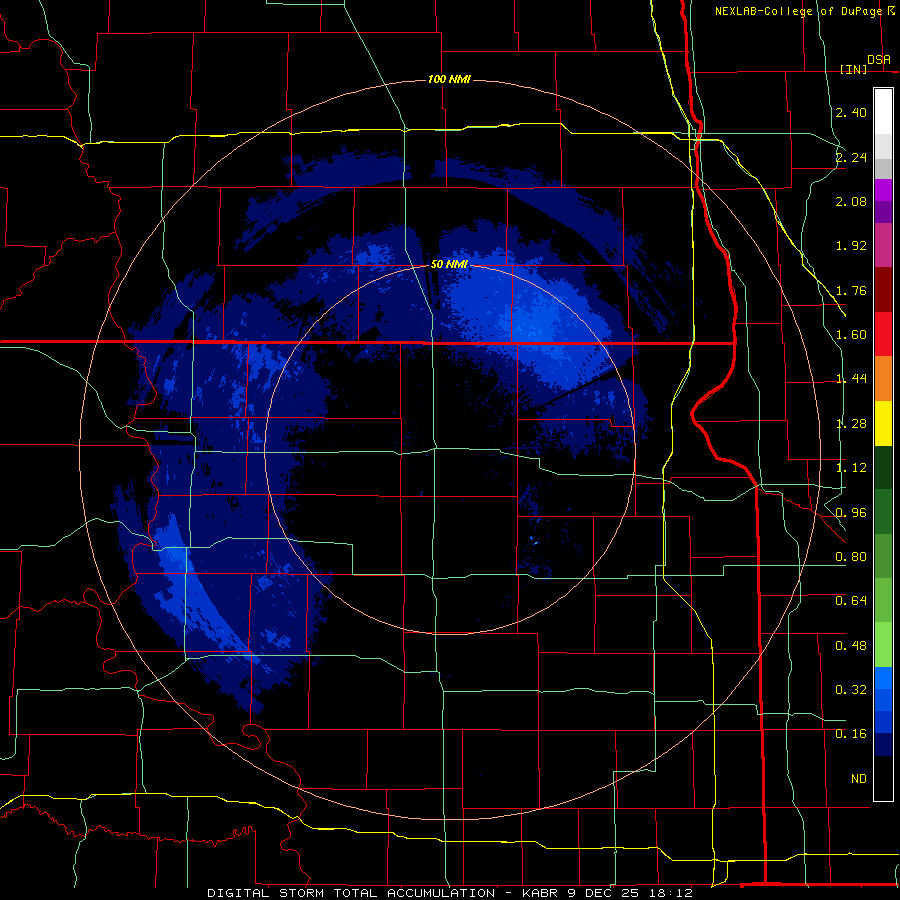Click the 18:12 timestamp
The width and height of the screenshot is (900, 900).
point(672,893)
